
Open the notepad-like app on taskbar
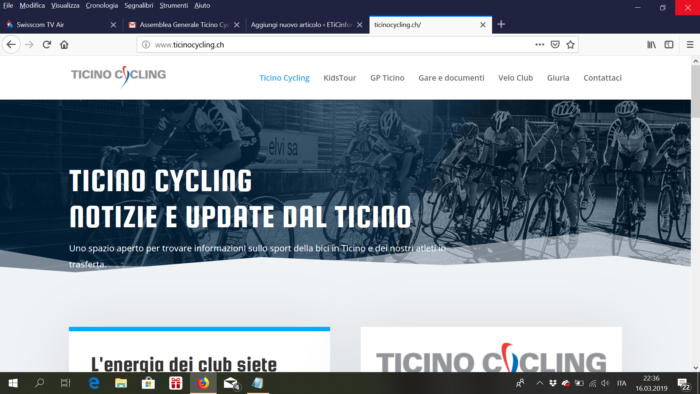pyautogui.click(x=258, y=383)
